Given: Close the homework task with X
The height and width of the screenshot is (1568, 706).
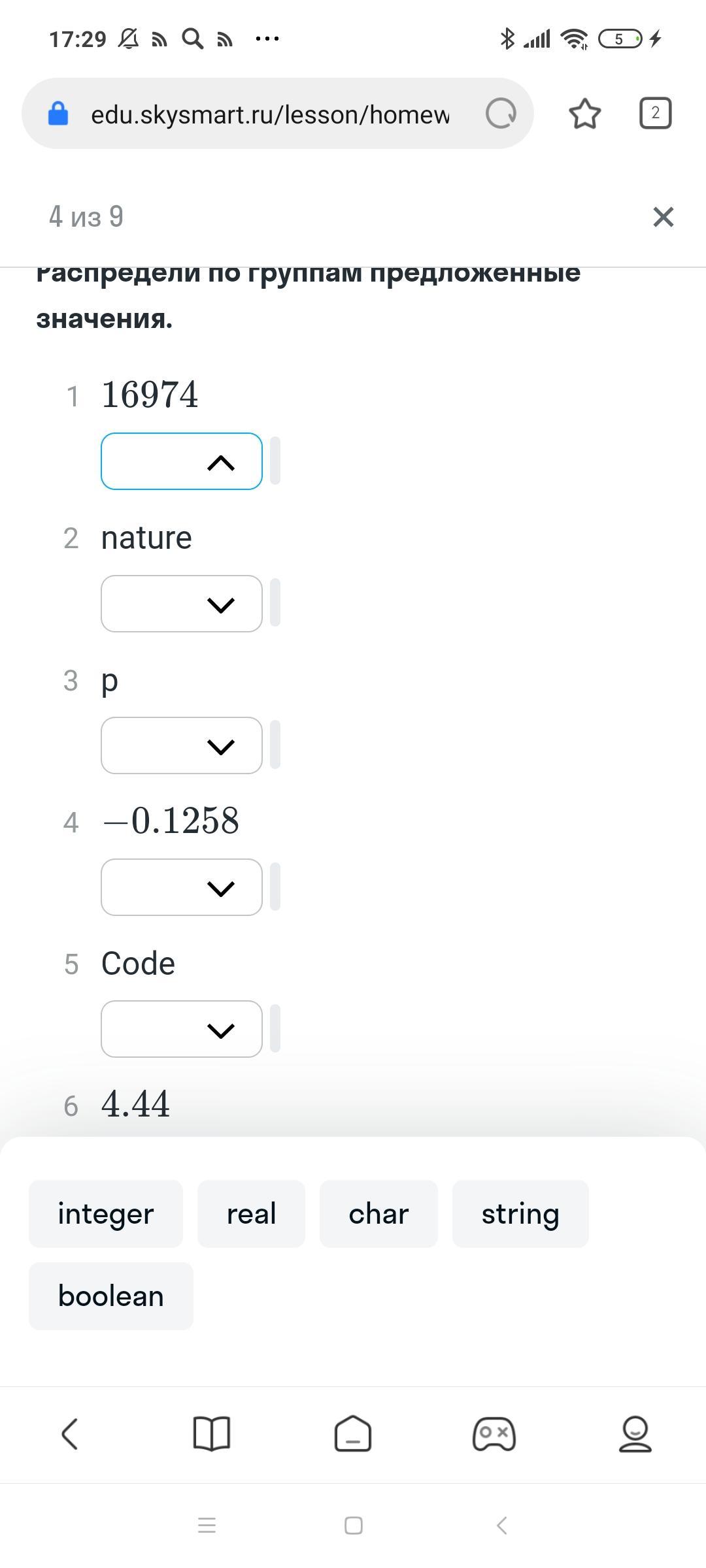Looking at the screenshot, I should click(663, 217).
